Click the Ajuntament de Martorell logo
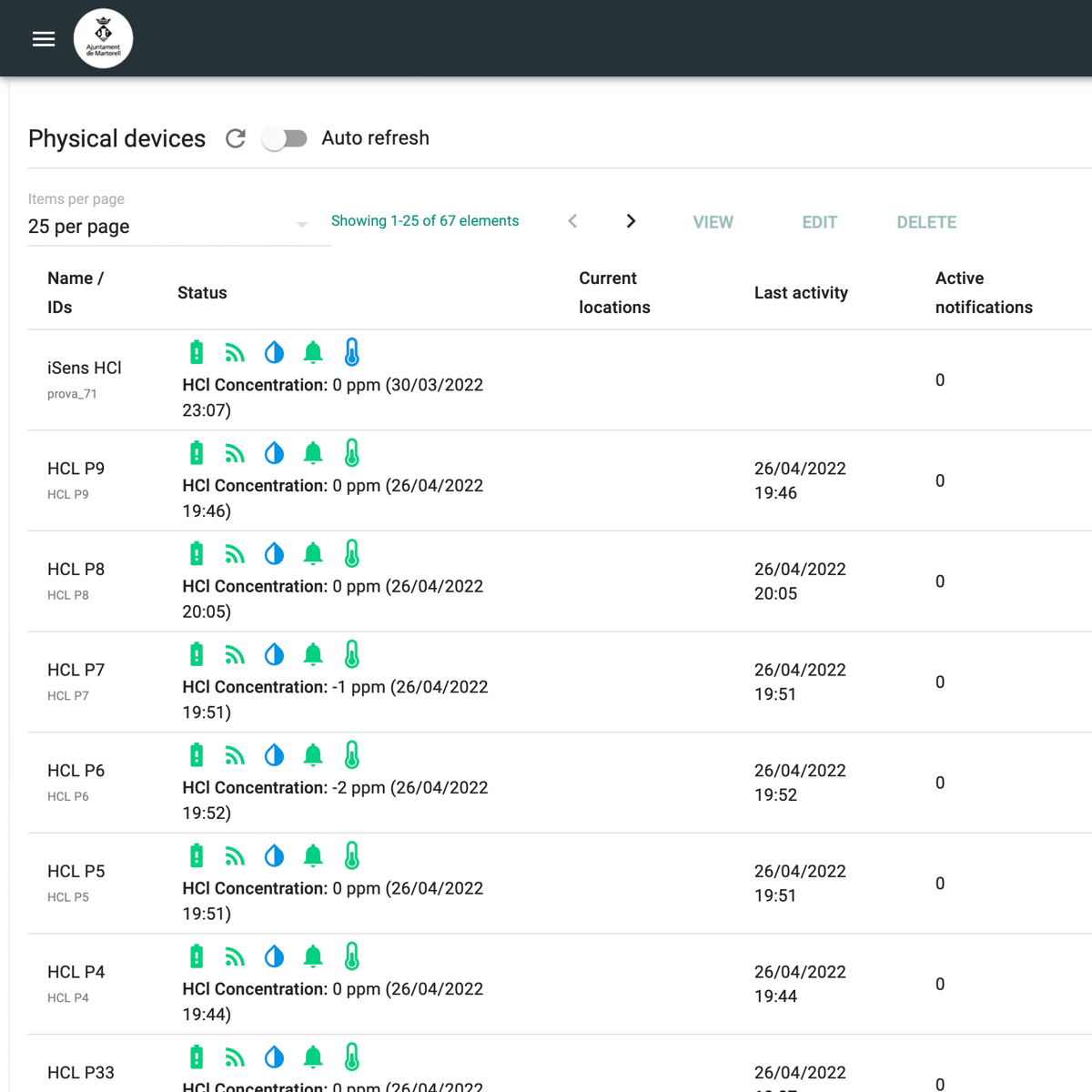The width and height of the screenshot is (1092, 1092). (103, 39)
